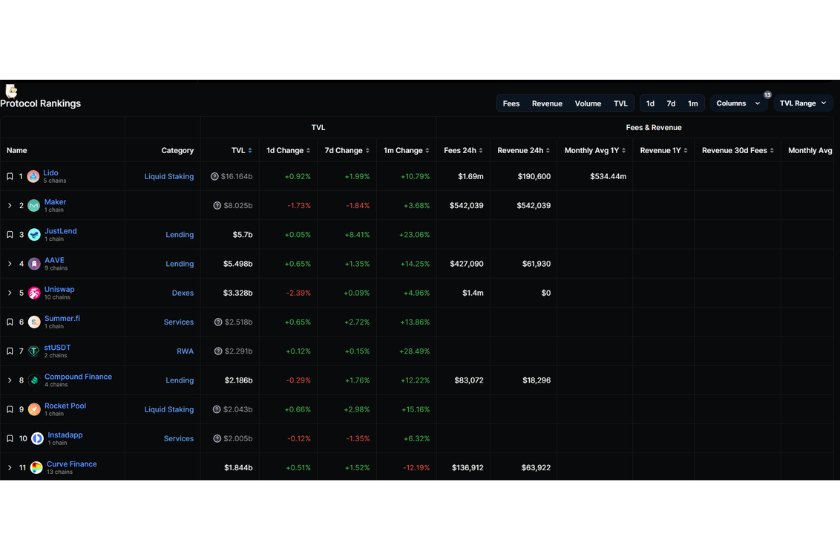The image size is (840, 560).
Task: Bookmark the Rocket Pool protocol
Action: coord(10,409)
